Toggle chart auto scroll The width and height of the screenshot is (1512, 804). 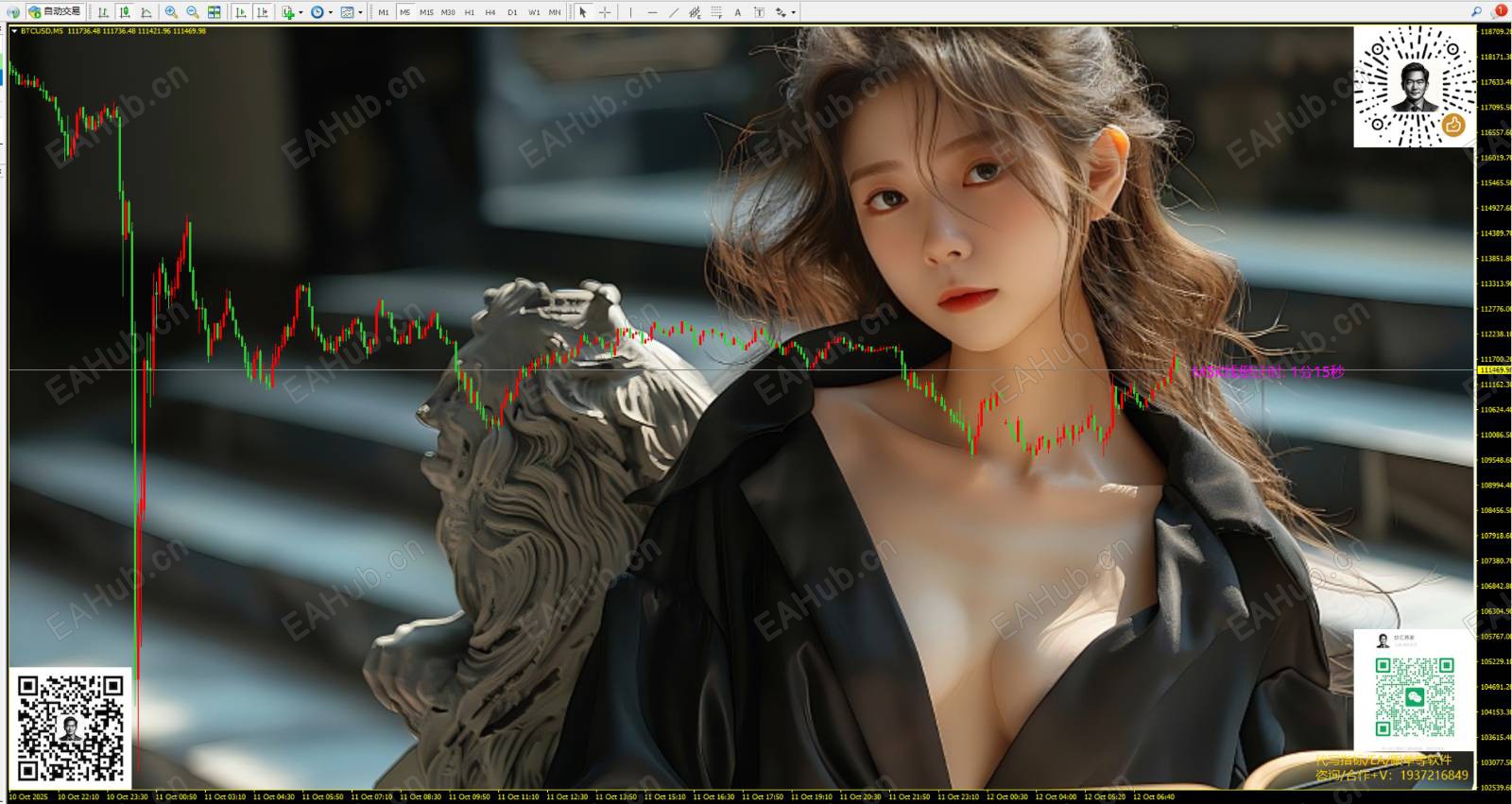[240, 12]
